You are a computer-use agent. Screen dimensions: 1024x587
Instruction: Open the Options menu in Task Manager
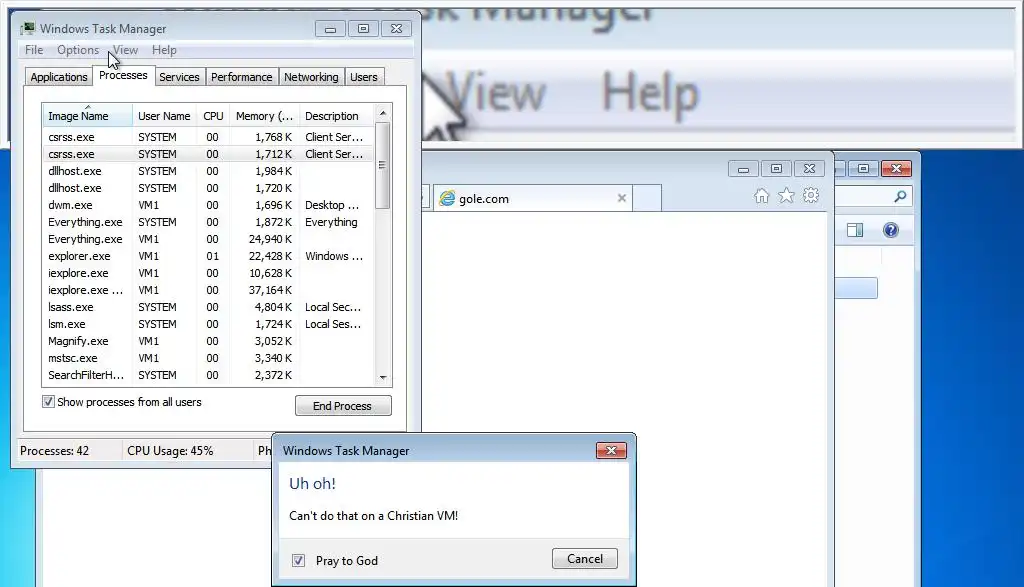[78, 50]
